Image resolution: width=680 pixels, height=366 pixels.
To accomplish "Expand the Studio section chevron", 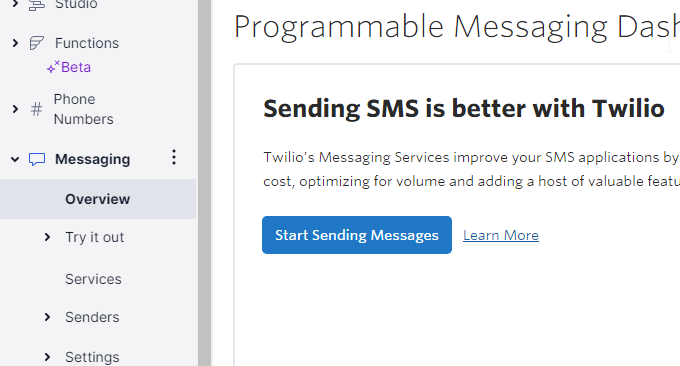I will click(x=15, y=4).
